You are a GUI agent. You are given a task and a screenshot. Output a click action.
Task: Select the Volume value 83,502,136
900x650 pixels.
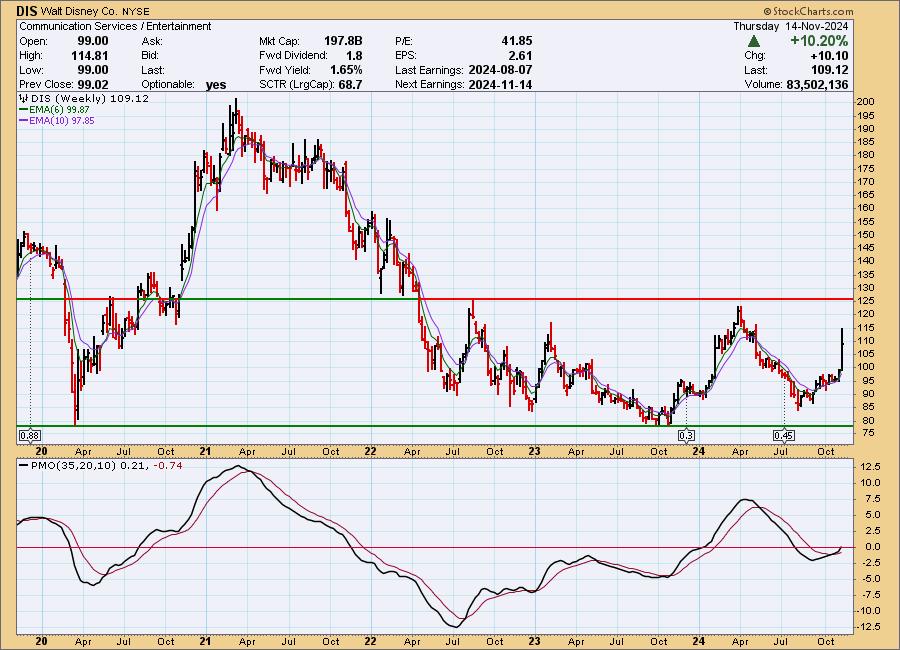click(817, 84)
